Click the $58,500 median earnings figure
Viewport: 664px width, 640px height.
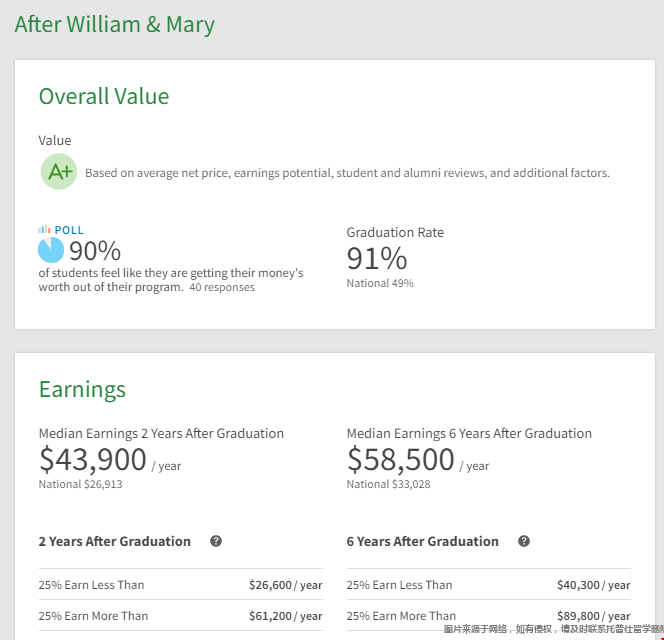(x=401, y=460)
